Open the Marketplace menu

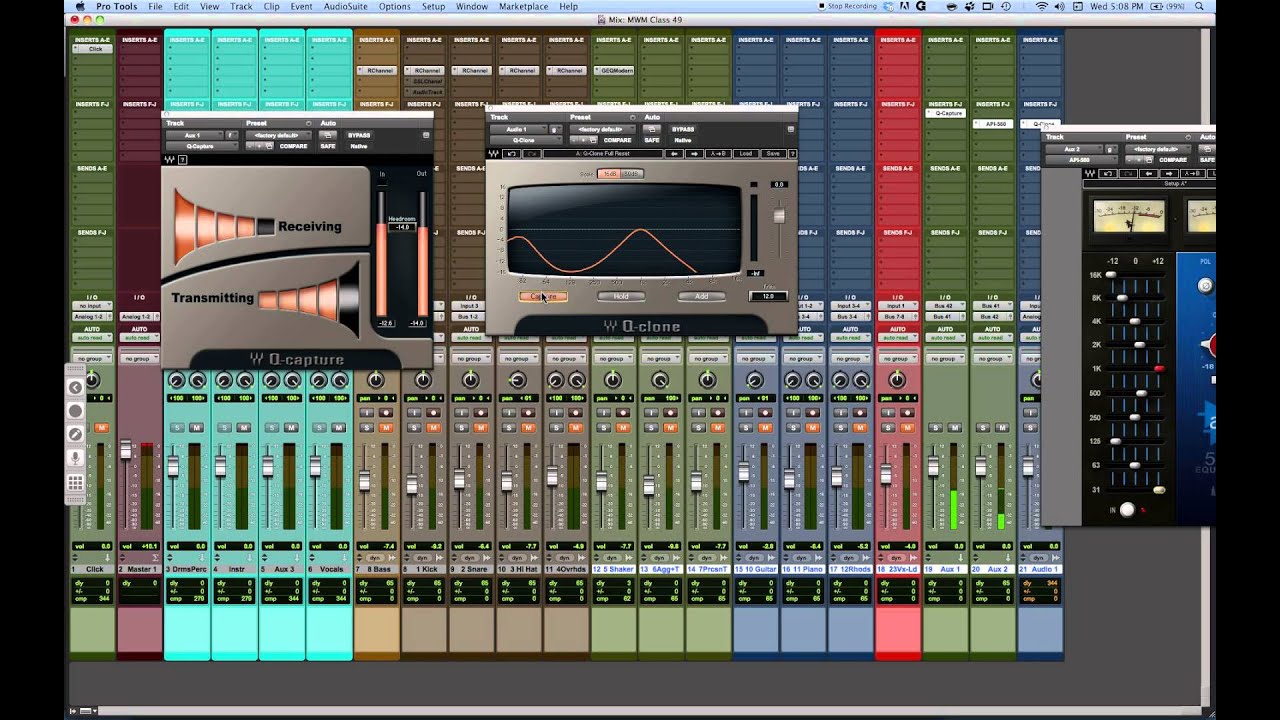point(523,6)
